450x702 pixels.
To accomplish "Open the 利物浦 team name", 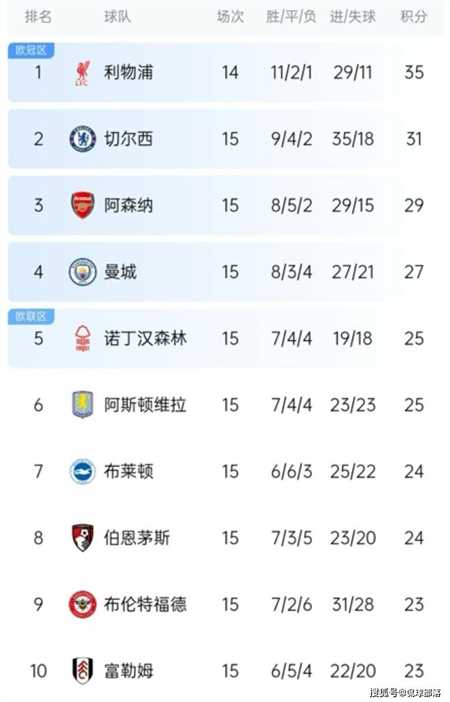I will tap(129, 72).
